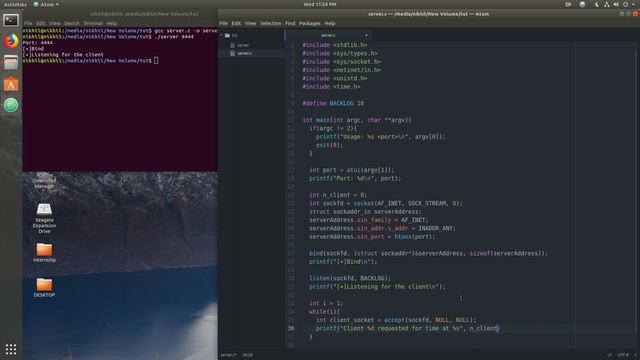This screenshot has height=360, width=640.
Task: Open Atom Selection menu
Action: [x=271, y=24]
